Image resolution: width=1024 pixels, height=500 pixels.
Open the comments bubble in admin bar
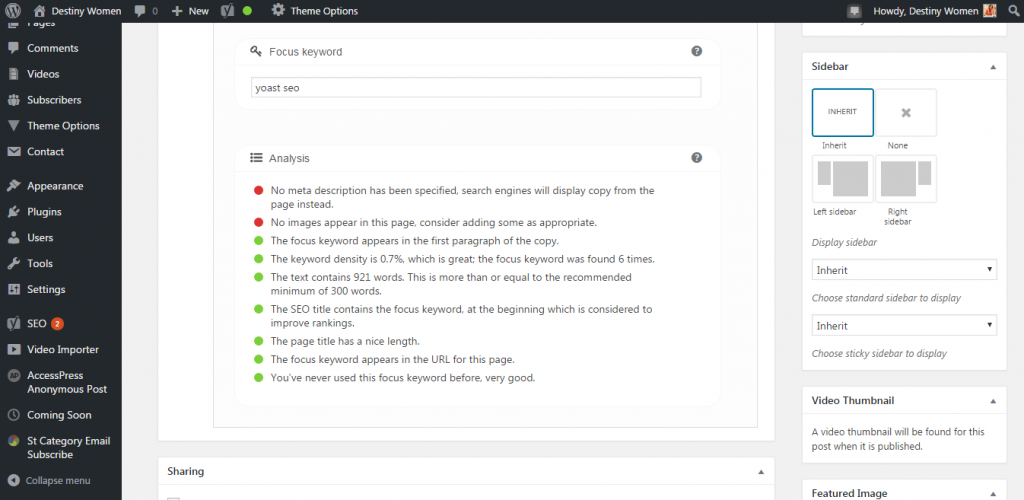[138, 11]
